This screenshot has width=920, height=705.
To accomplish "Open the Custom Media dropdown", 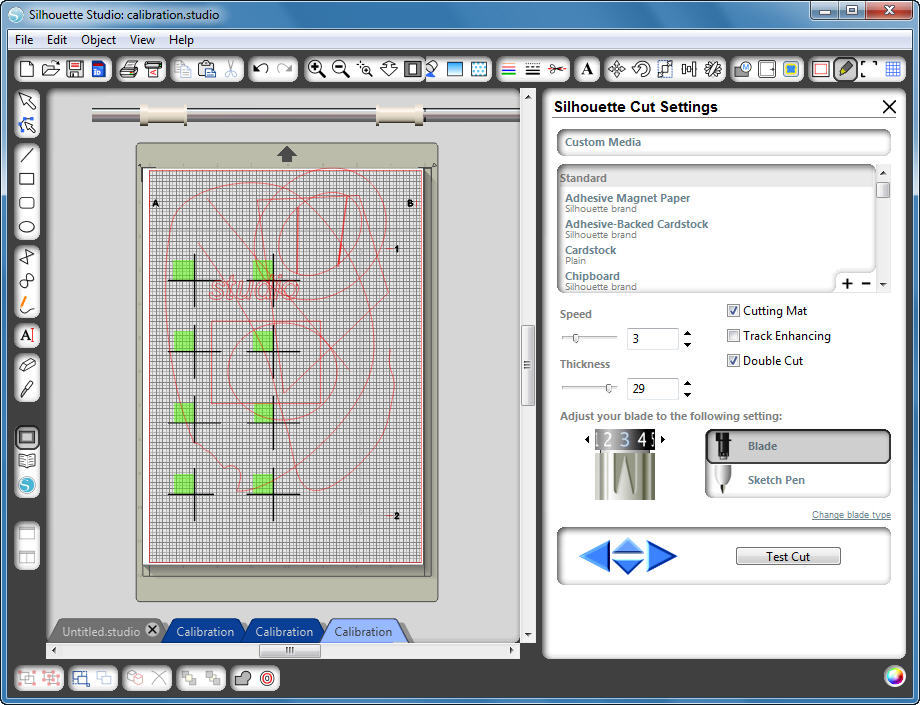I will click(x=722, y=142).
